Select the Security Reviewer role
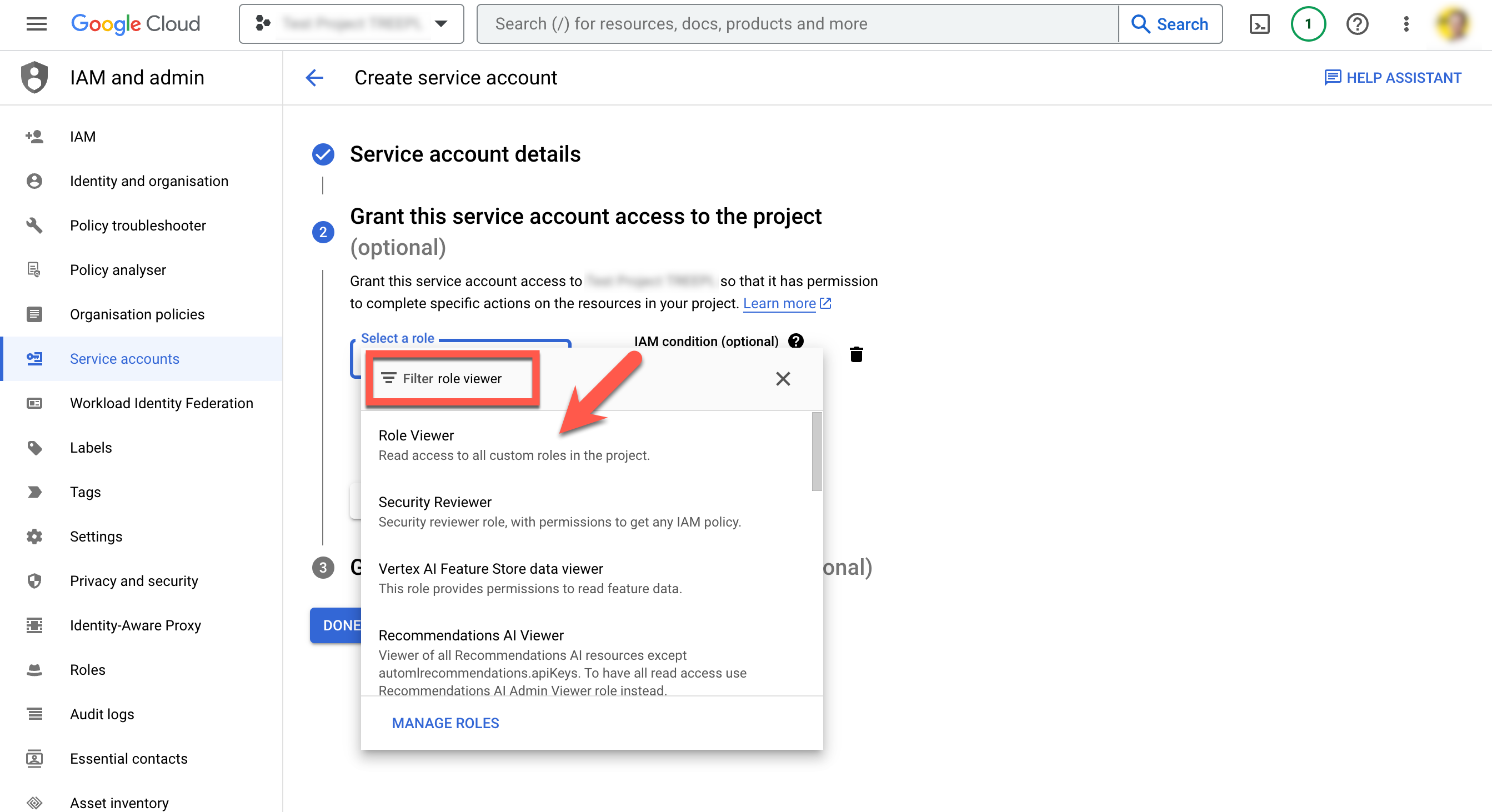Image resolution: width=1492 pixels, height=812 pixels. (x=587, y=512)
